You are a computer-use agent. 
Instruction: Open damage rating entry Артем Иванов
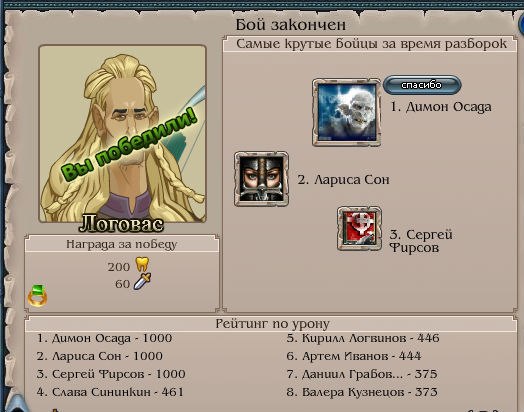point(354,356)
